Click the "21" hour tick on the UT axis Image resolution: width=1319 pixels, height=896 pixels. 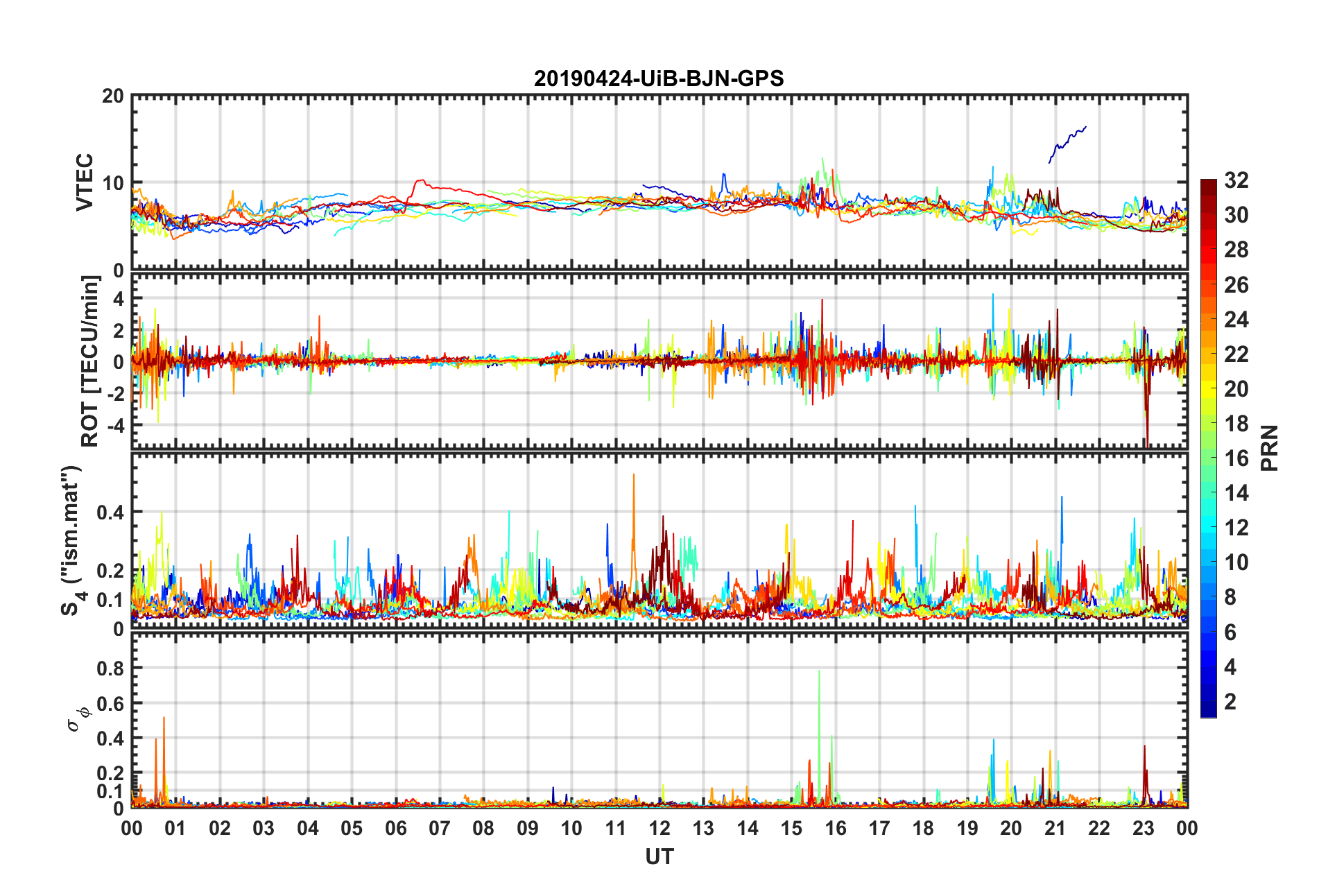coord(1055,828)
